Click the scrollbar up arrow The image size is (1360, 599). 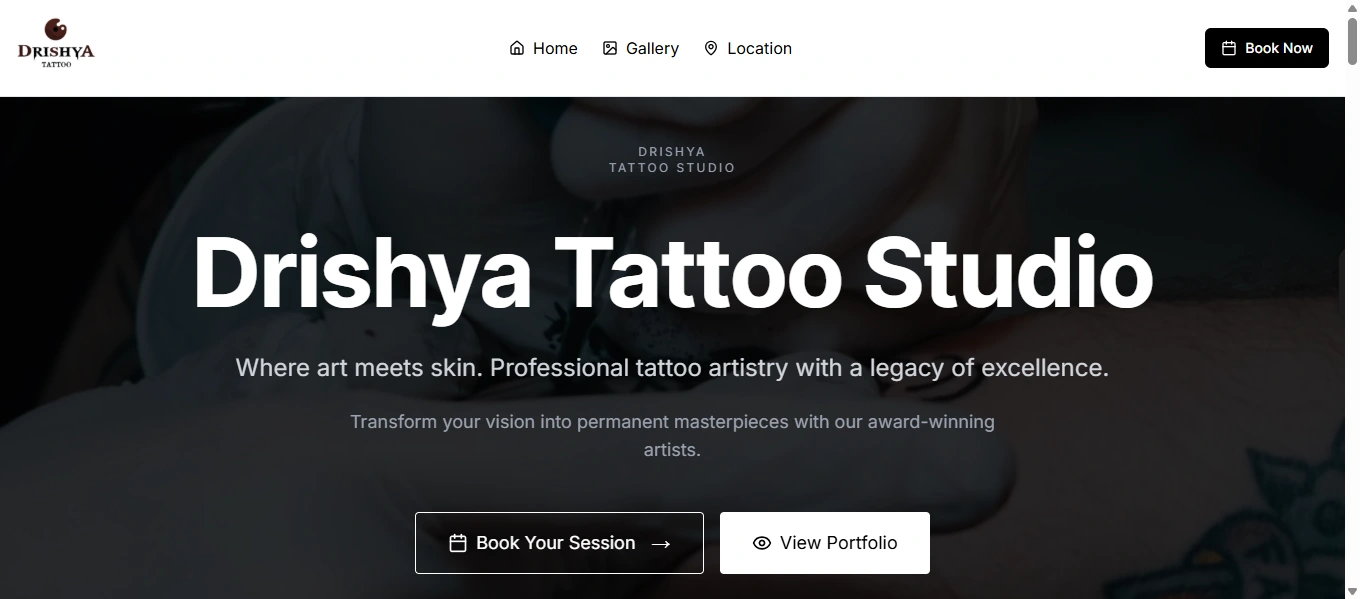(x=1352, y=7)
